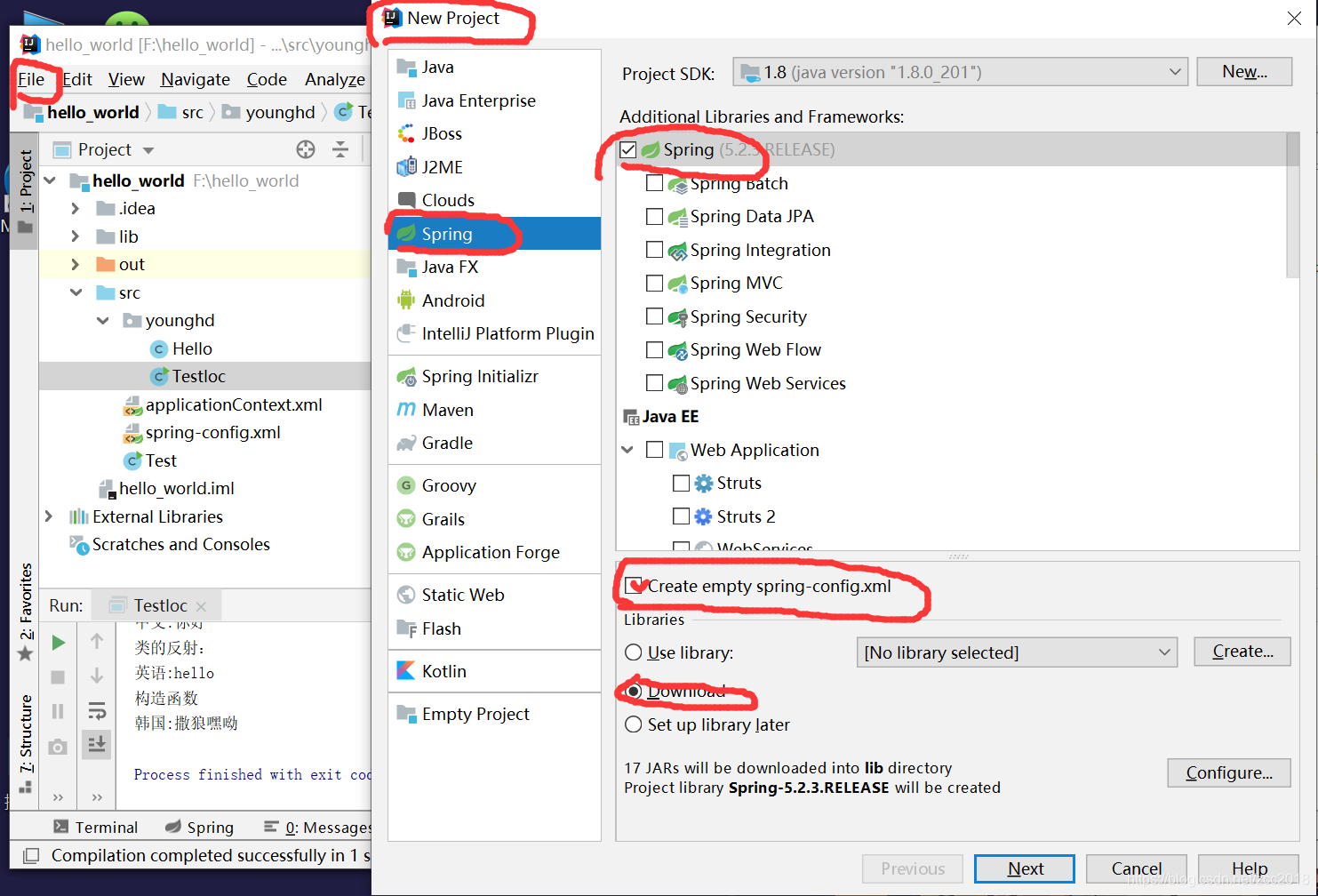Screen dimensions: 1318x896
Task: Click the Next button
Action: point(1025,868)
